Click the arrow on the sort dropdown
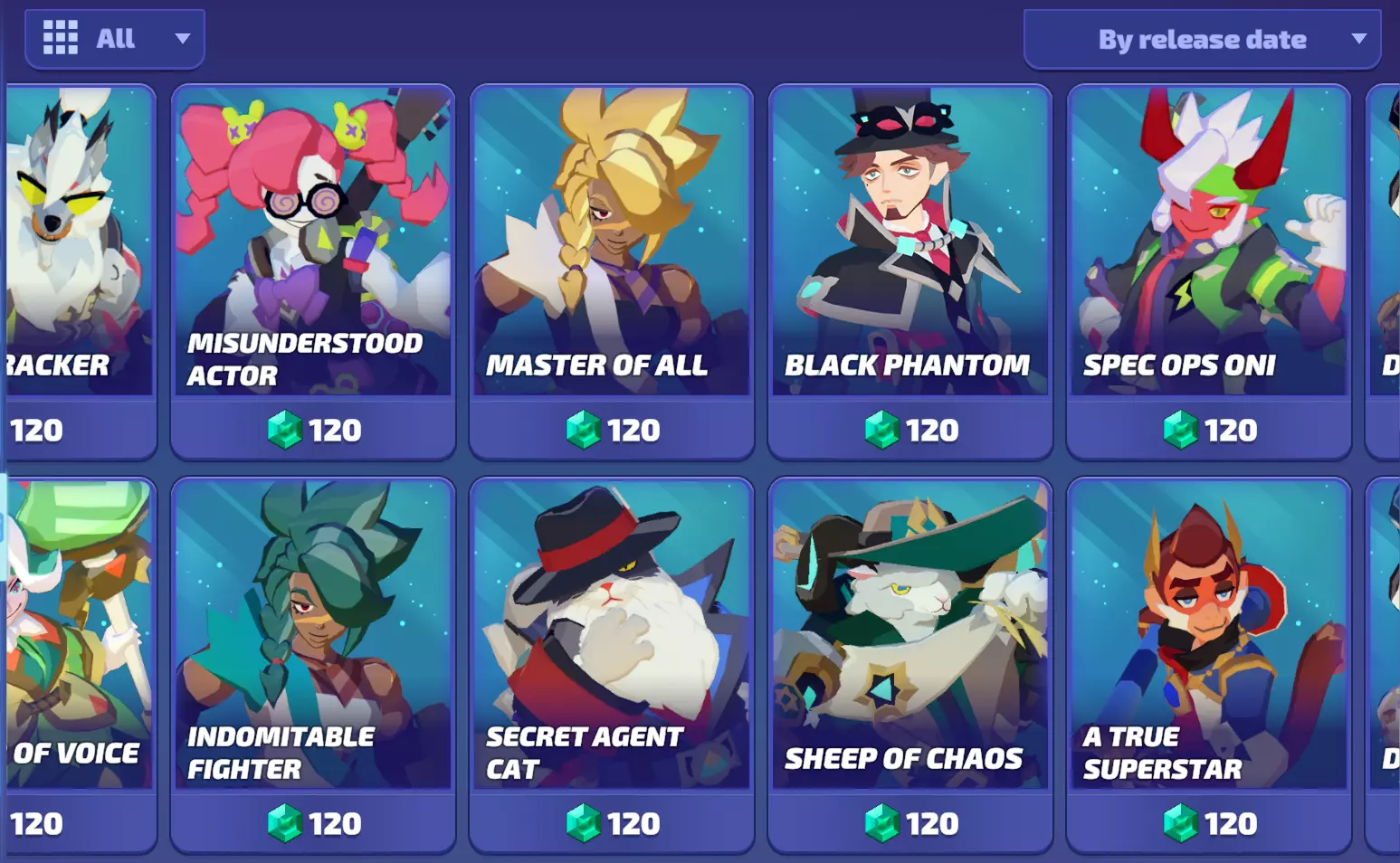Viewport: 1400px width, 863px height. pyautogui.click(x=1358, y=39)
